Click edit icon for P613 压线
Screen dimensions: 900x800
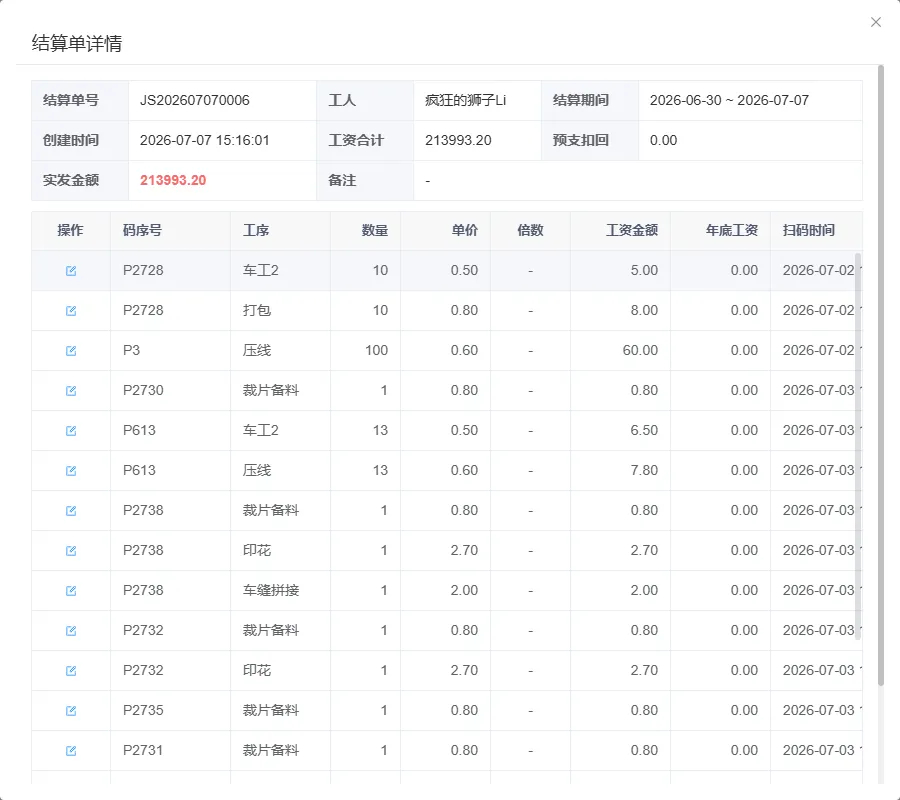[x=71, y=471]
